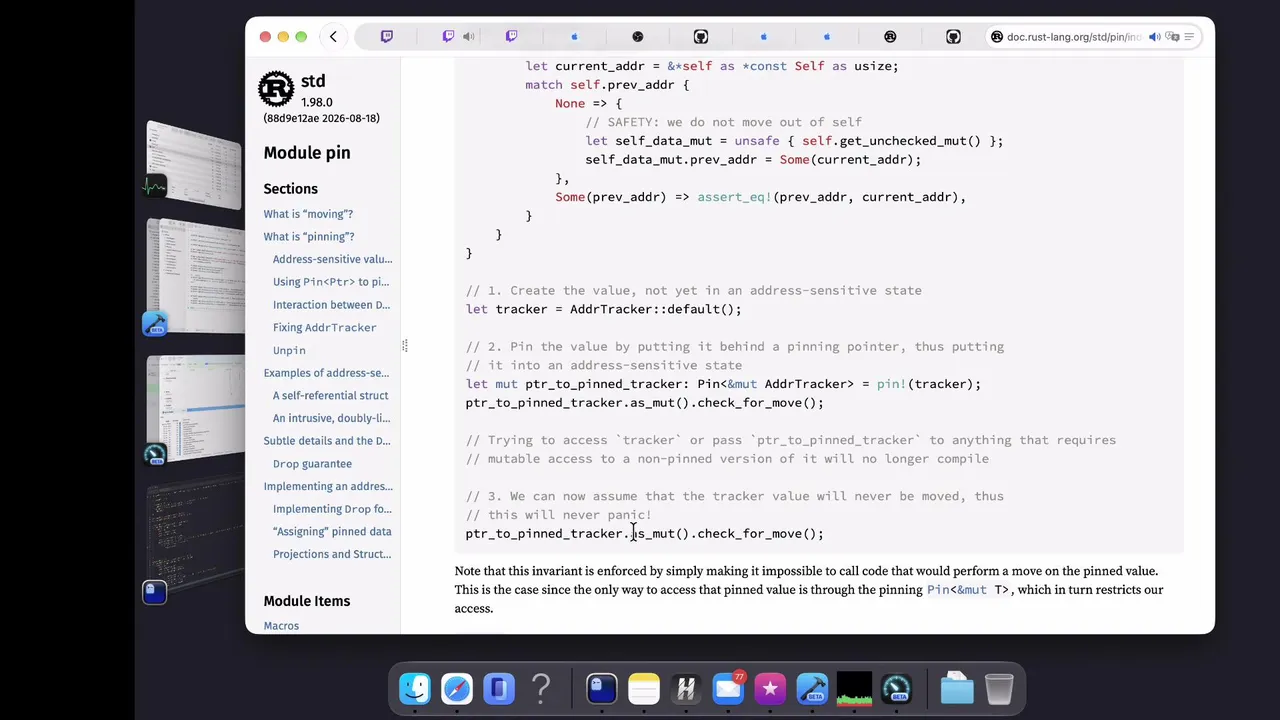Go back with the Safari back arrow
The width and height of the screenshot is (1280, 720).
[333, 37]
